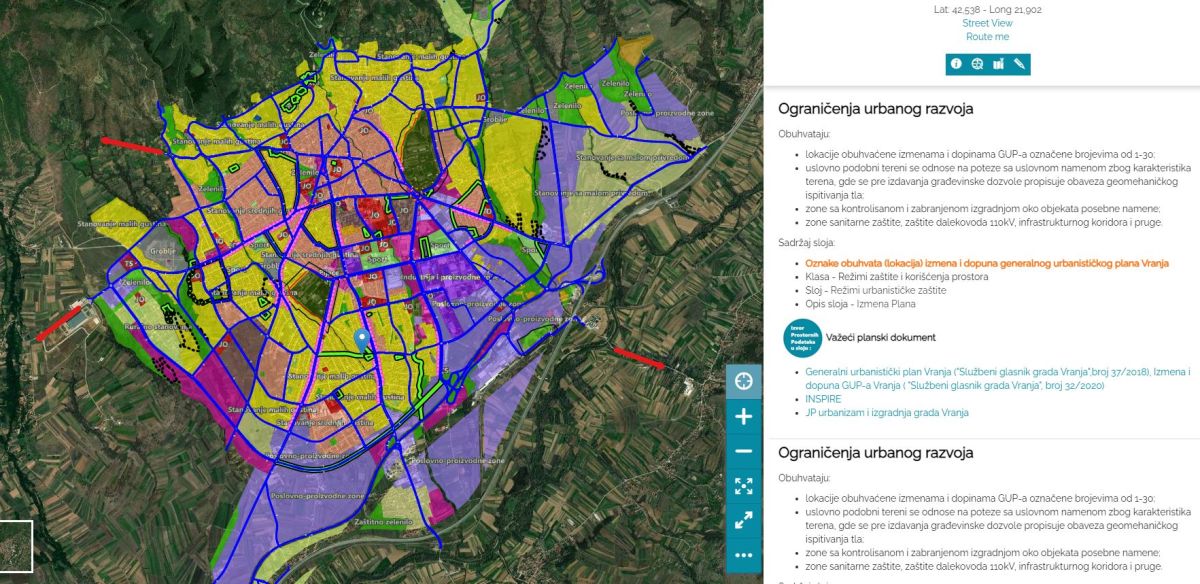This screenshot has height=584, width=1200.
Task: Open the bar chart statistics tool
Action: [x=998, y=64]
